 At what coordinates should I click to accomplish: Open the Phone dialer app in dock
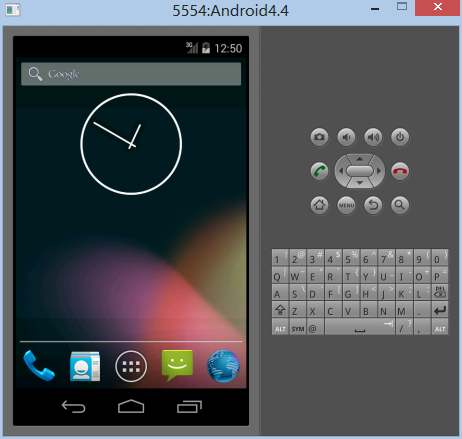coord(39,366)
